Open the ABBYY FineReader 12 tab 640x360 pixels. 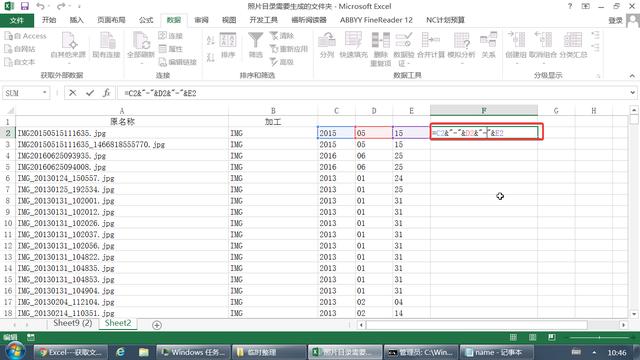click(x=376, y=20)
